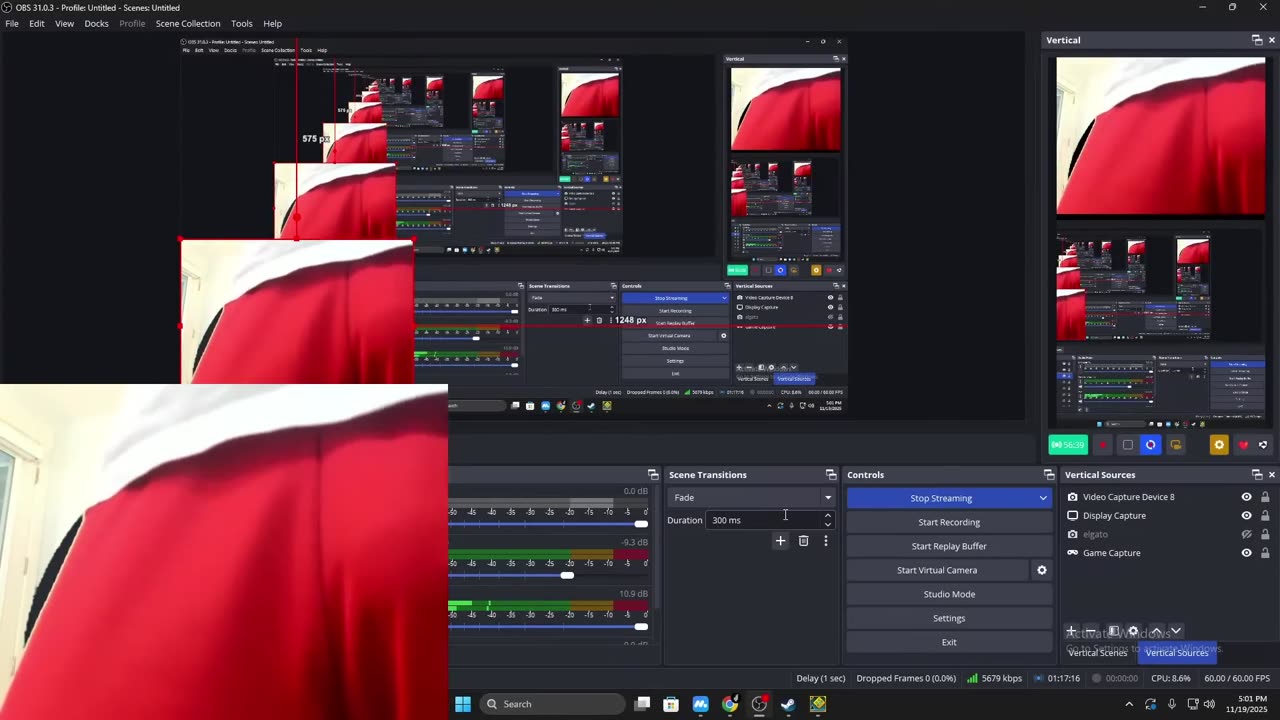Screen dimensions: 1280x720
Task: Click the blue circular replay icon in Vertical dock
Action: pyautogui.click(x=1151, y=445)
